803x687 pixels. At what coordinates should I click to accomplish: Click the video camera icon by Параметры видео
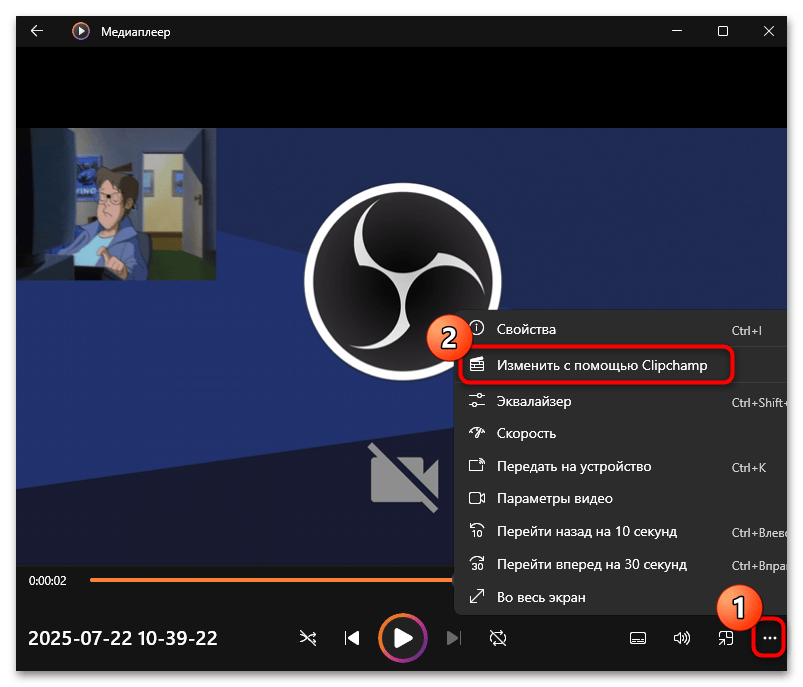pos(477,498)
